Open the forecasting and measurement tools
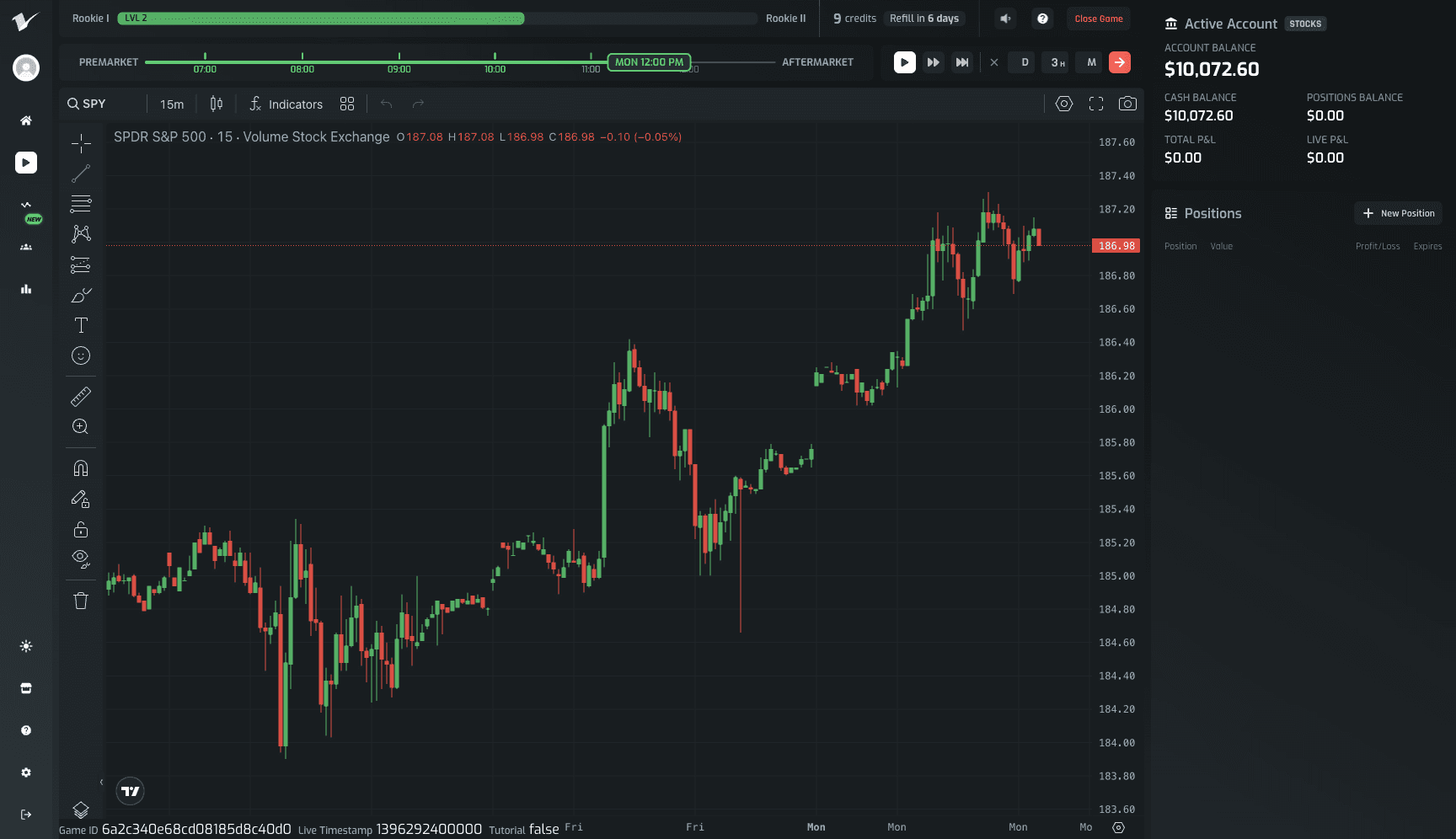The width and height of the screenshot is (1456, 839). (81, 265)
